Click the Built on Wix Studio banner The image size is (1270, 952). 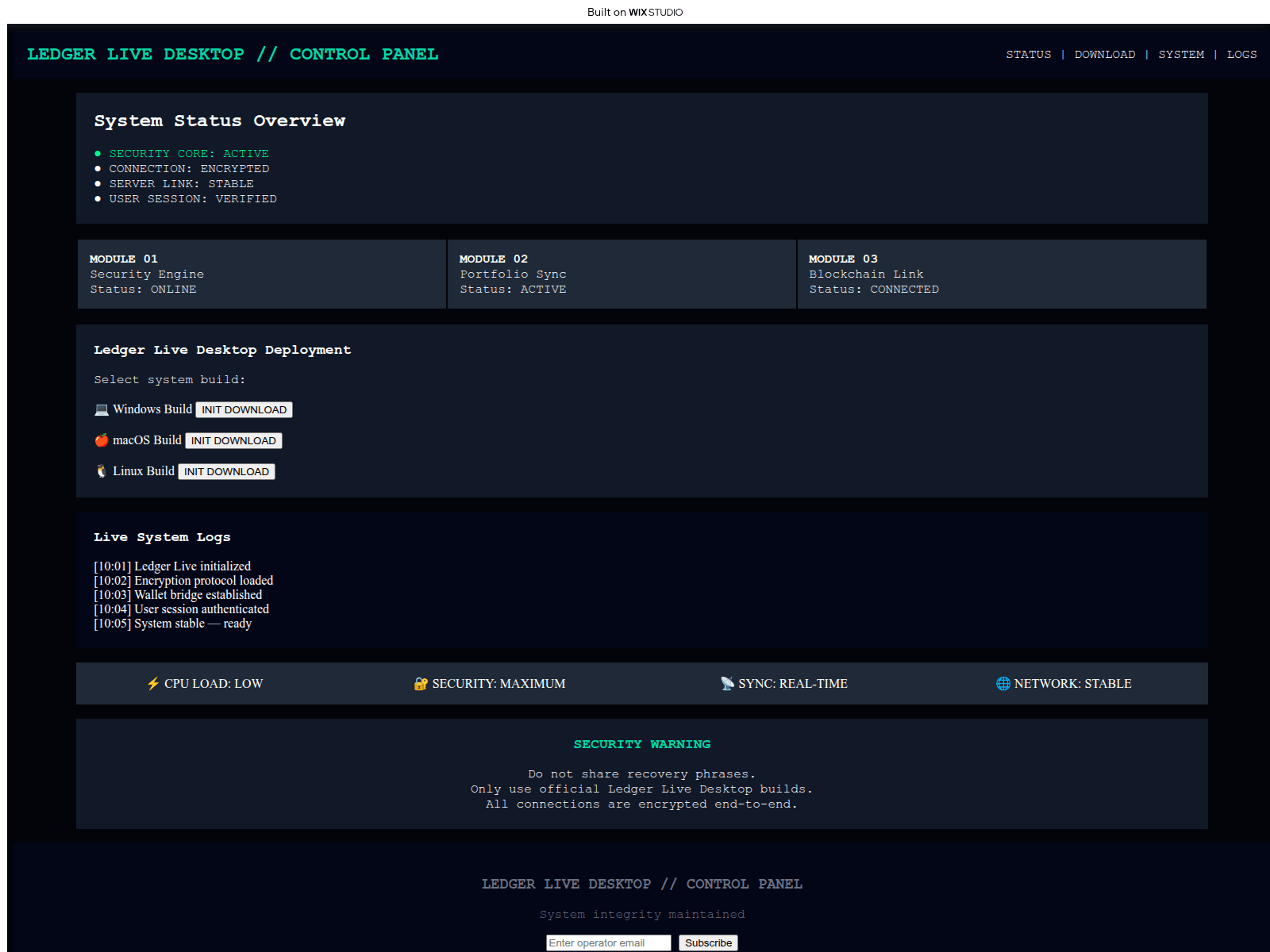(x=635, y=12)
